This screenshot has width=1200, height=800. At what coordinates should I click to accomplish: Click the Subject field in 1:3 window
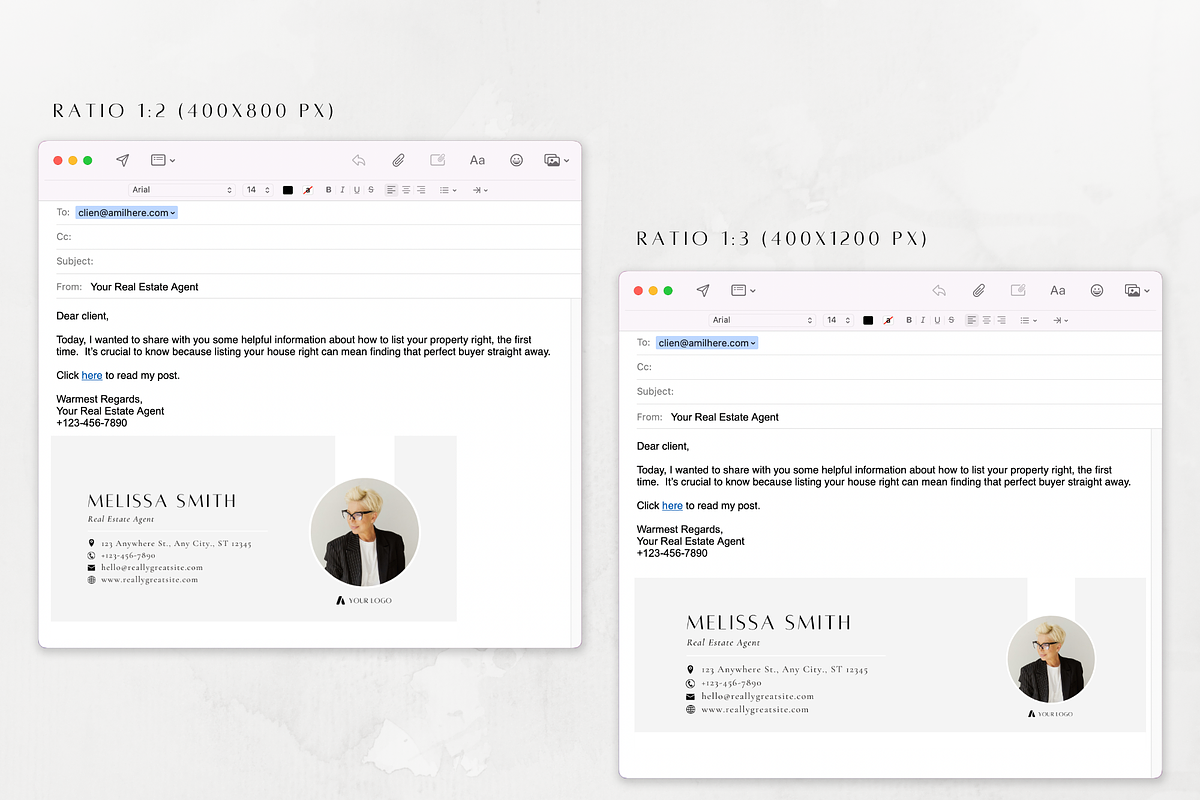pyautogui.click(x=899, y=391)
